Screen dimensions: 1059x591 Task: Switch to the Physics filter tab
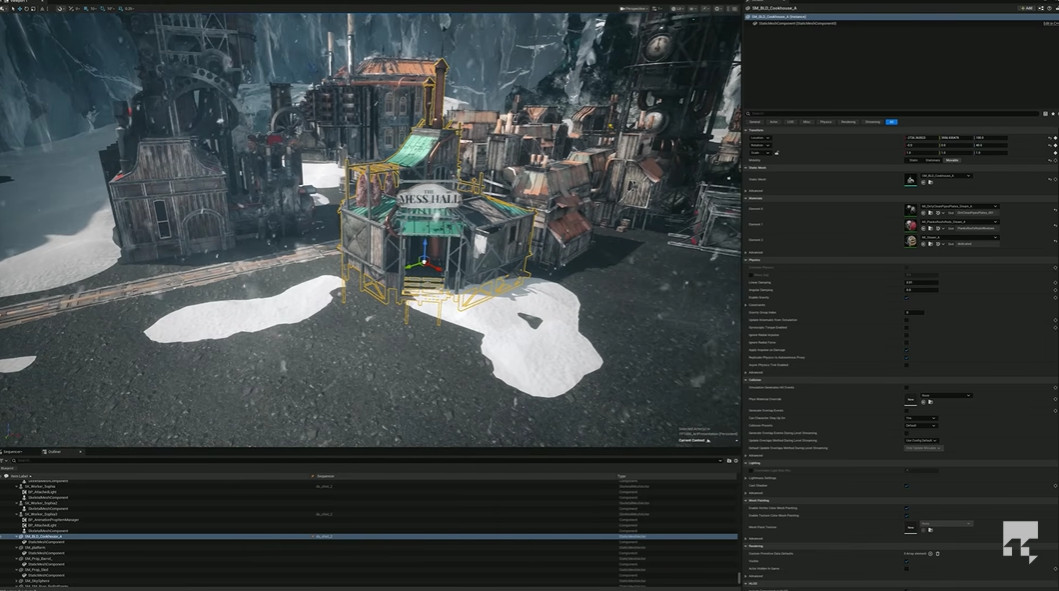(x=825, y=122)
